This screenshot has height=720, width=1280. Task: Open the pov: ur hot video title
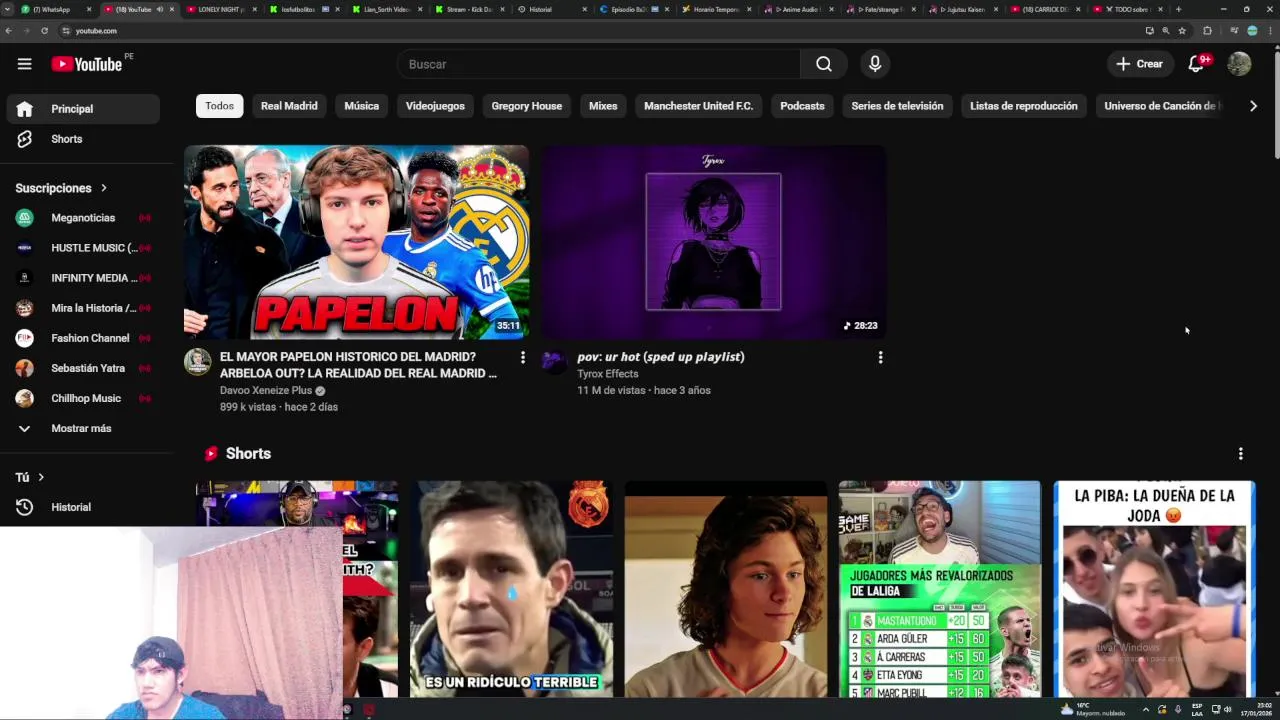(x=660, y=357)
